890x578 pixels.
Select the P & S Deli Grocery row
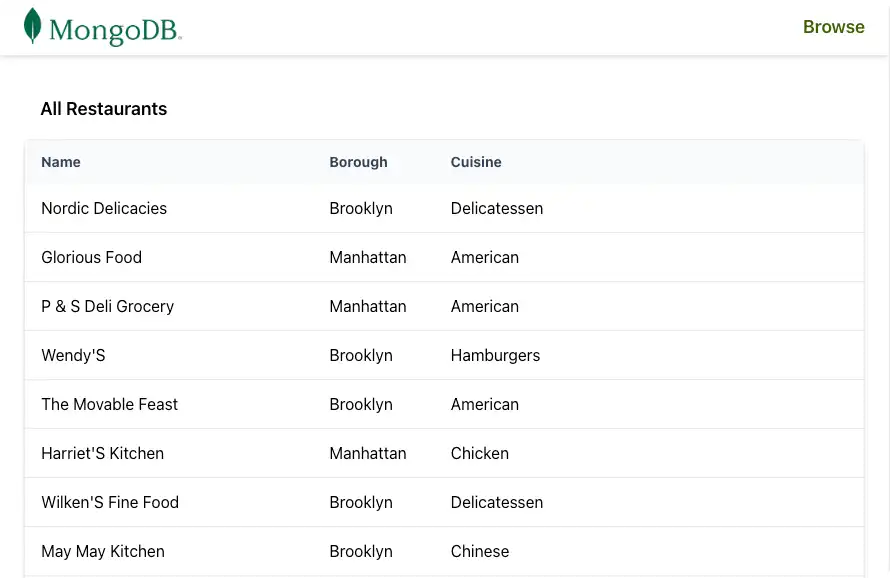pyautogui.click(x=107, y=306)
